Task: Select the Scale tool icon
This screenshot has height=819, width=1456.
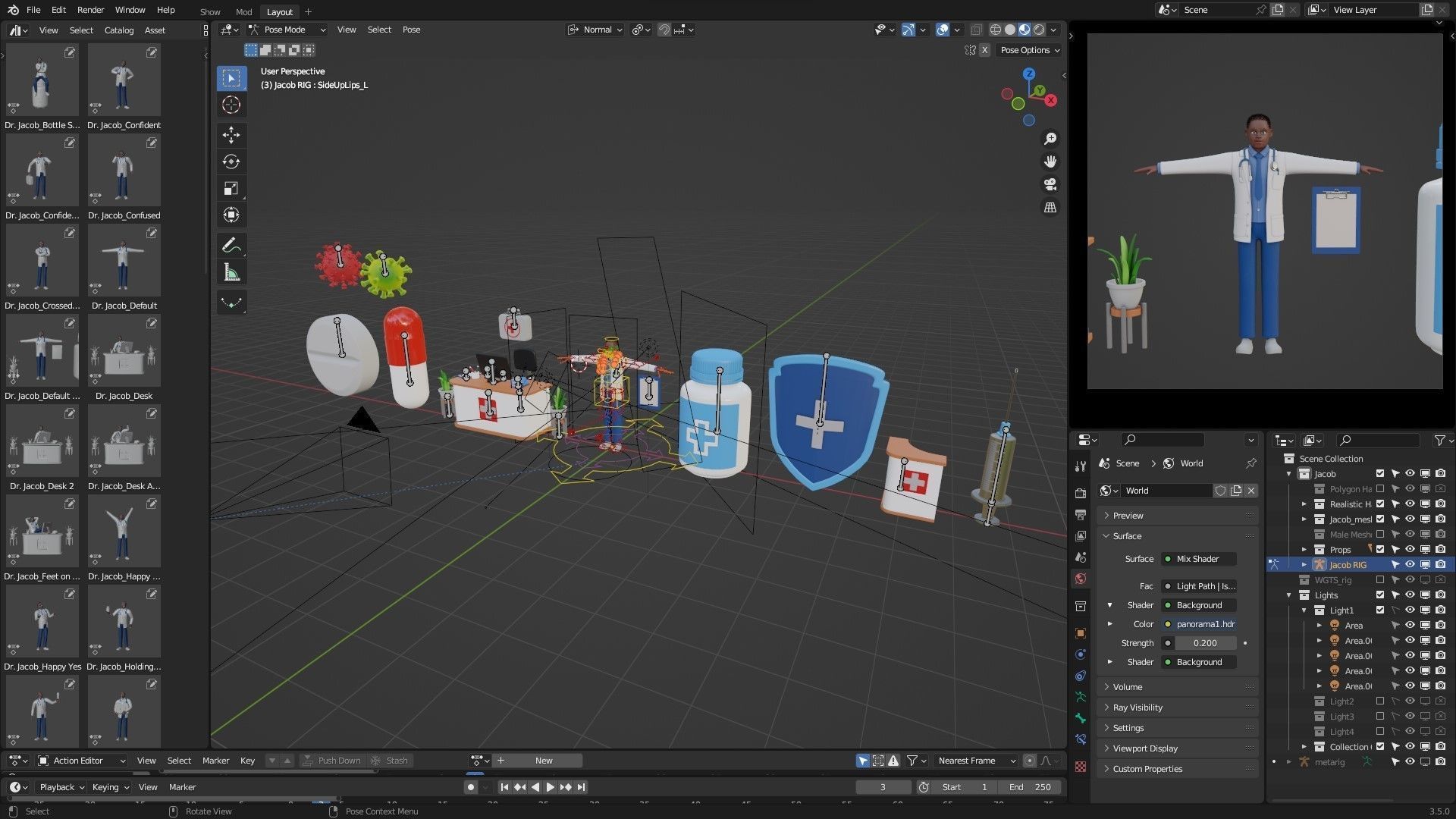Action: pyautogui.click(x=231, y=188)
